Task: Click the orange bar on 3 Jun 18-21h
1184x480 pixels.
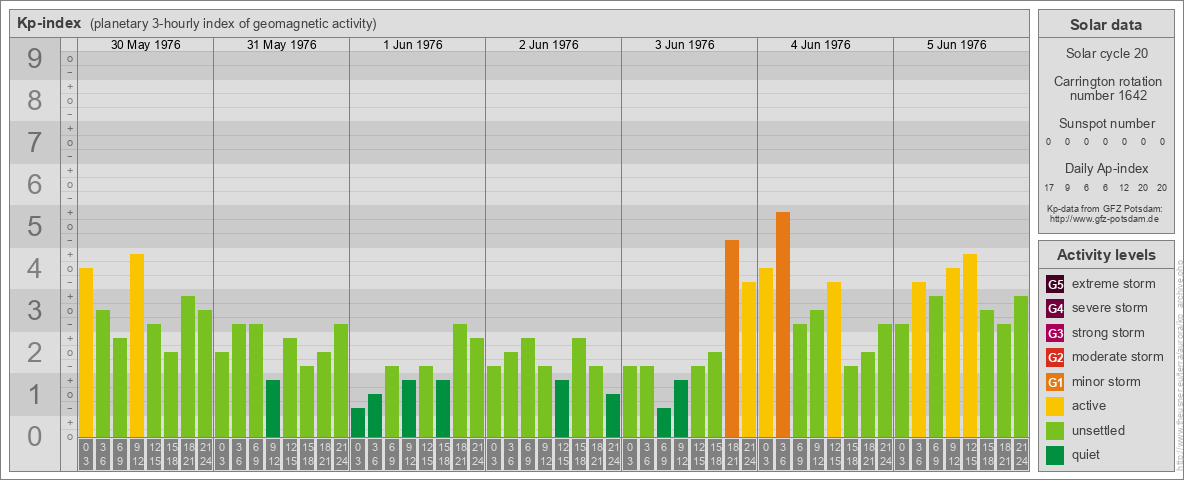Action: 732,338
